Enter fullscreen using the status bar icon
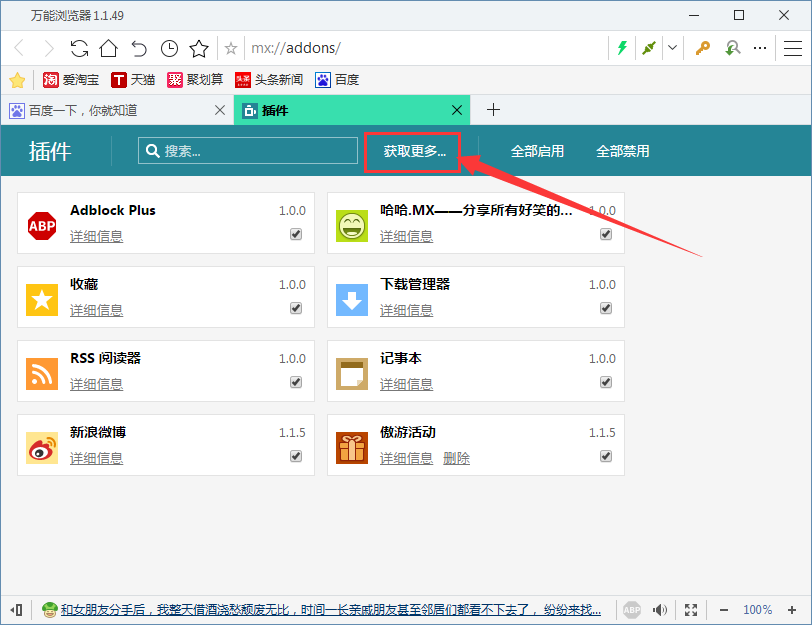812x625 pixels. [690, 609]
